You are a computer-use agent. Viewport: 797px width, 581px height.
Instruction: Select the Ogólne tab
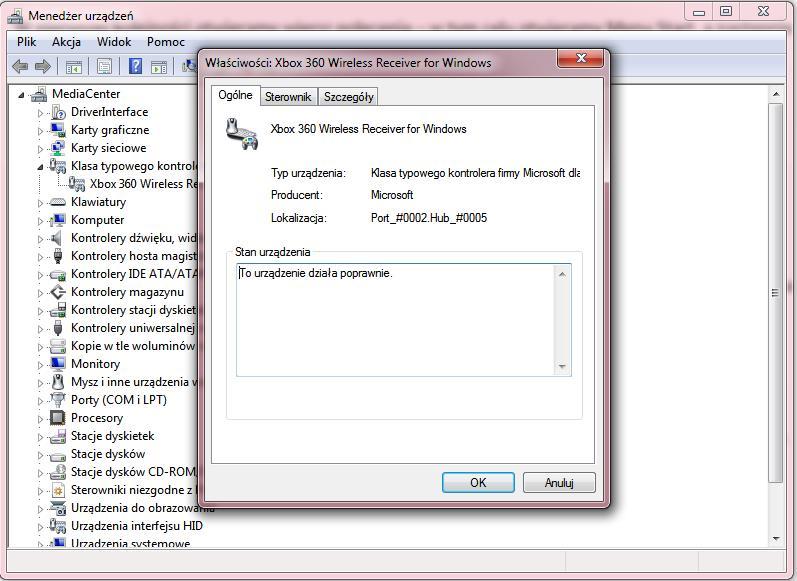[235, 95]
